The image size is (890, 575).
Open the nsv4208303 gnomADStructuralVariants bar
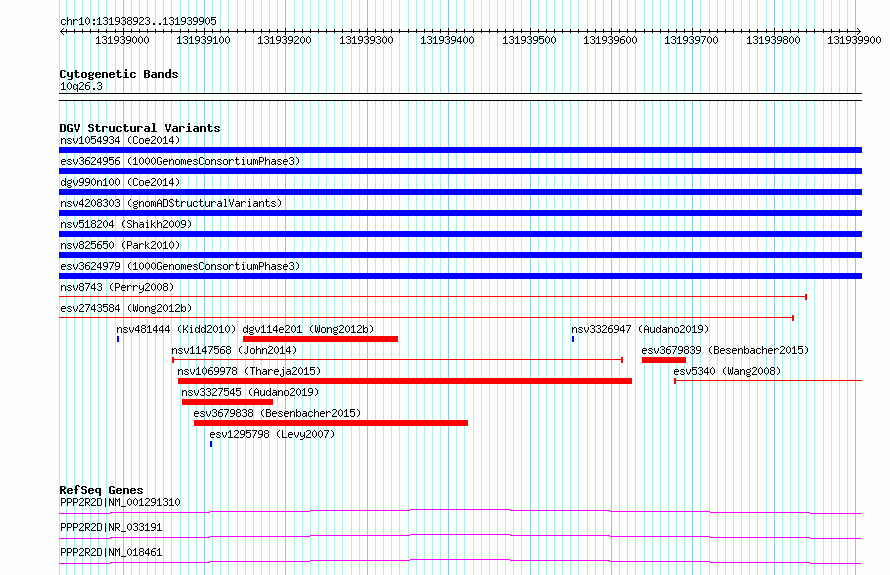click(x=460, y=213)
